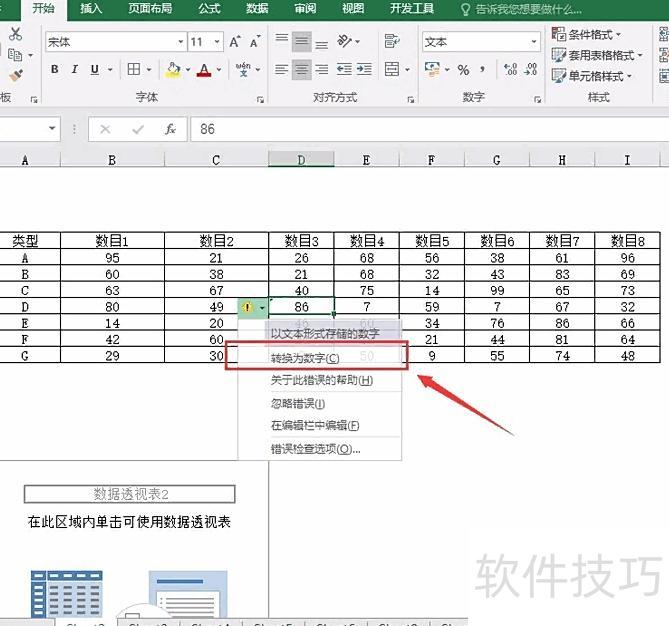Click the Copy icon

coord(15,55)
